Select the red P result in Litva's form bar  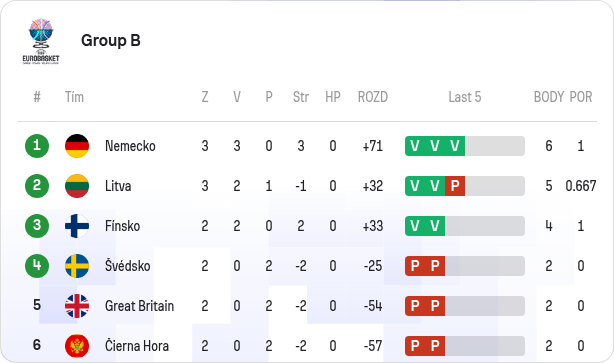click(455, 186)
